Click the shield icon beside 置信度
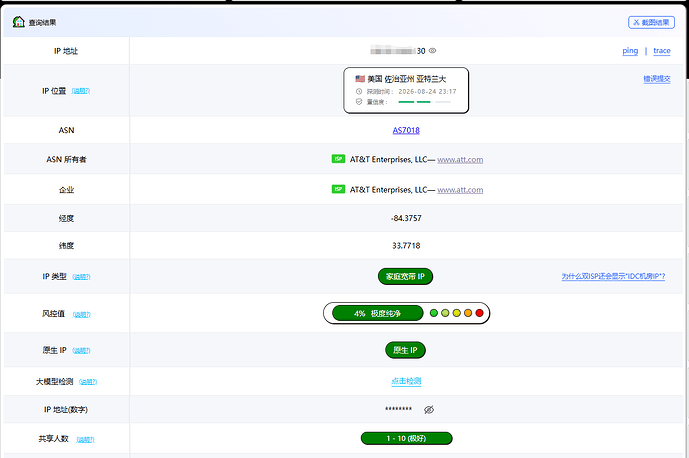The width and height of the screenshot is (689, 458). 359,102
